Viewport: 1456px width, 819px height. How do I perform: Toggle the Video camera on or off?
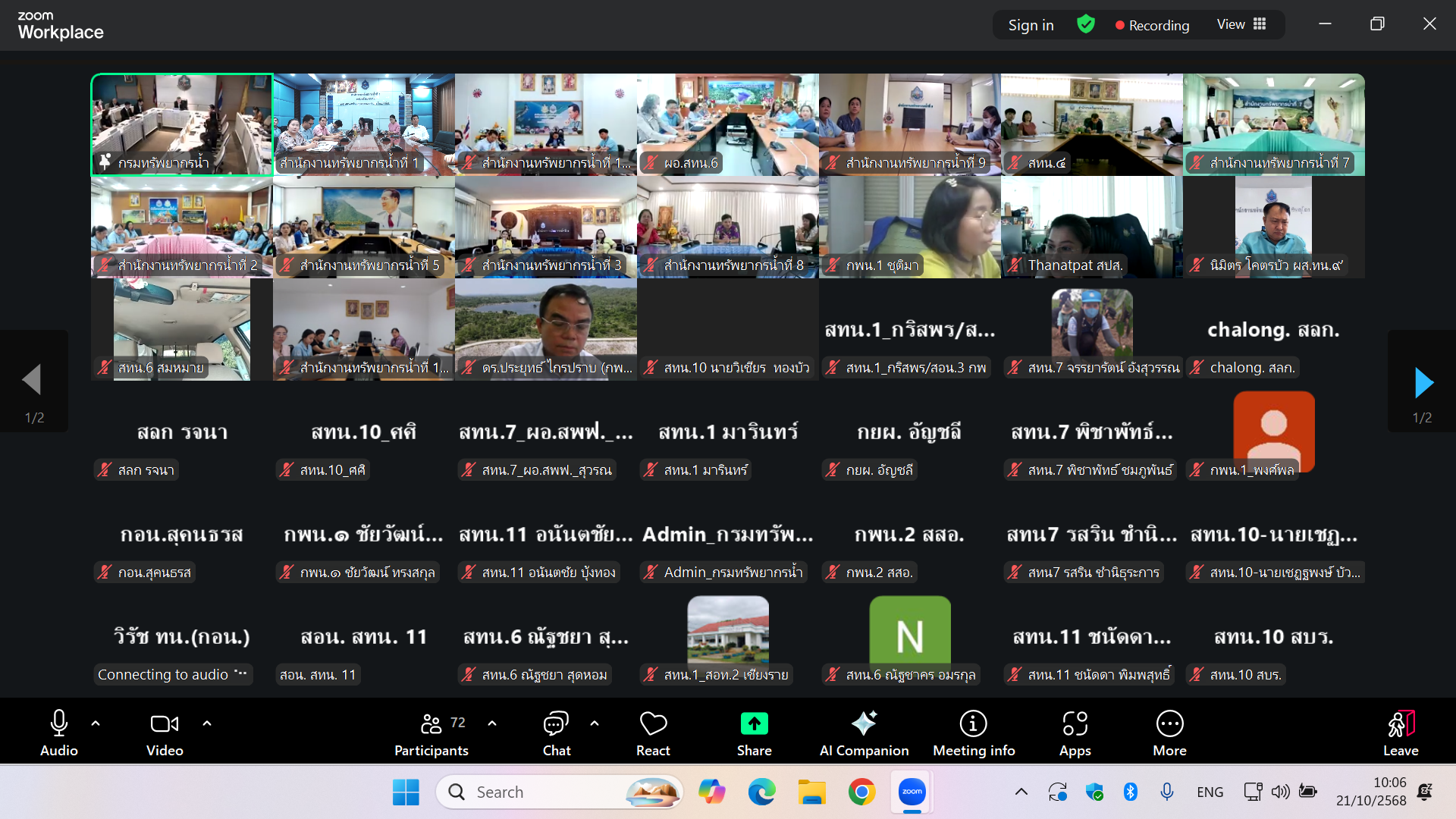coord(165,724)
